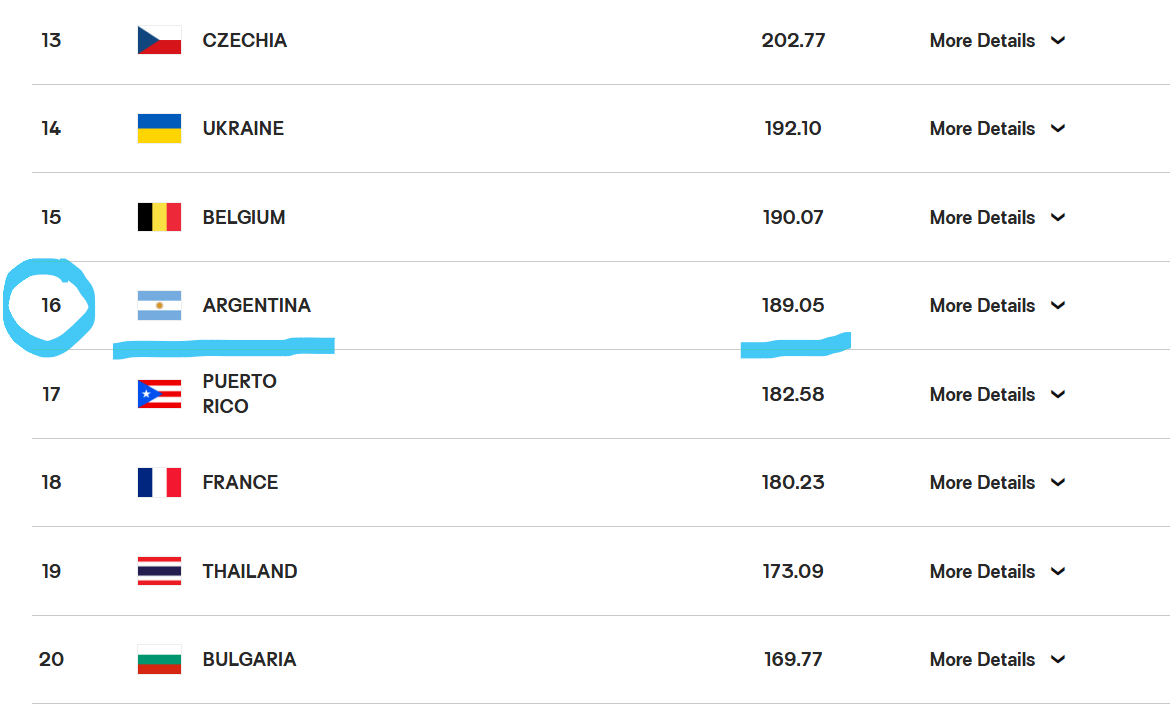Click Argentina's 189.05 score value
Image resolution: width=1170 pixels, height=706 pixels.
tap(792, 305)
